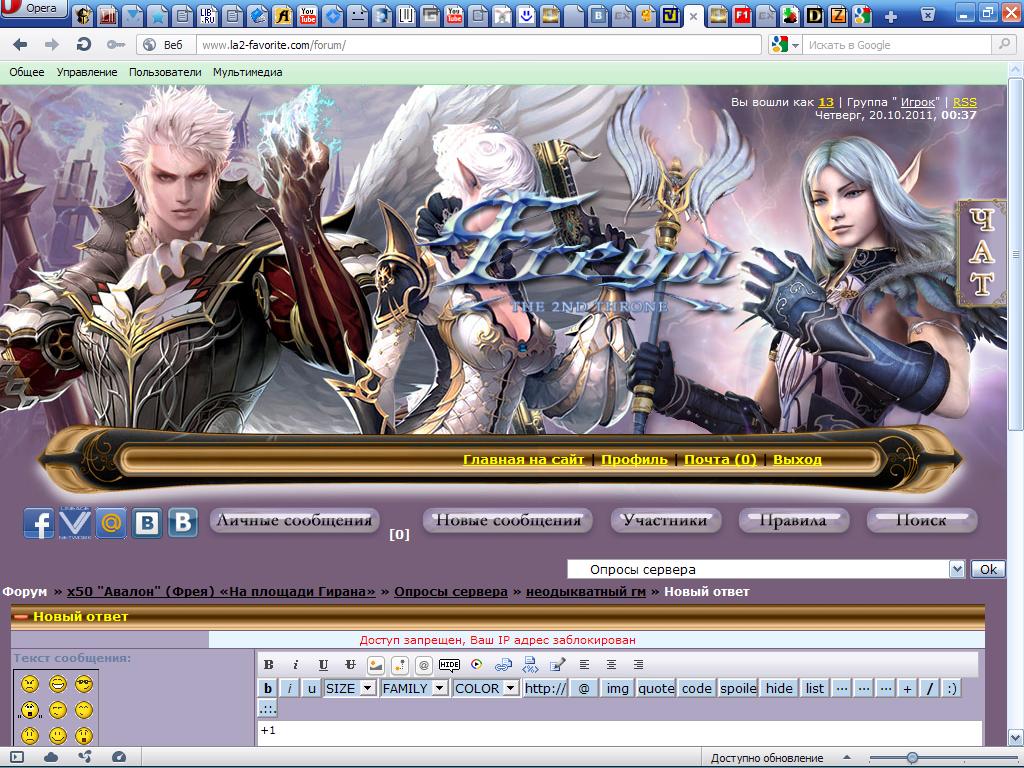Click the code BB-code button
Screen dimensions: 1024x768
tap(697, 688)
